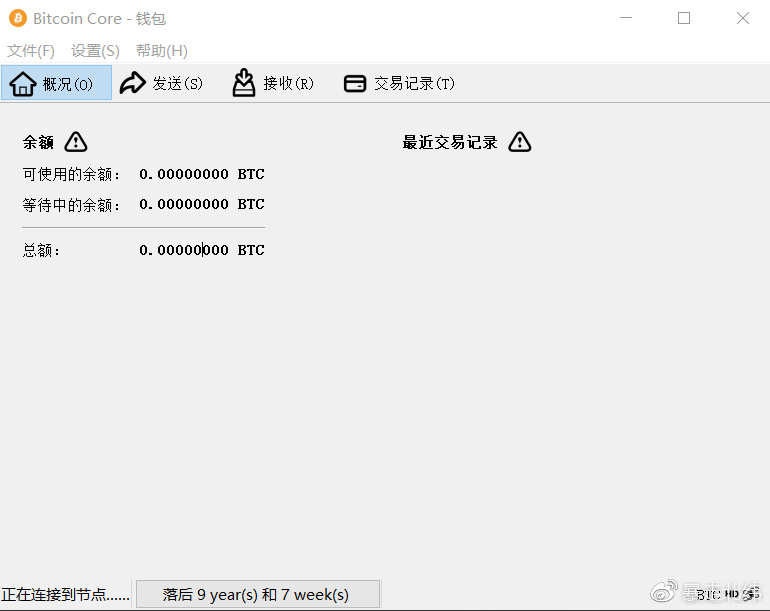Open the 接收(R) receive page
The height and width of the screenshot is (611, 770).
(x=273, y=83)
